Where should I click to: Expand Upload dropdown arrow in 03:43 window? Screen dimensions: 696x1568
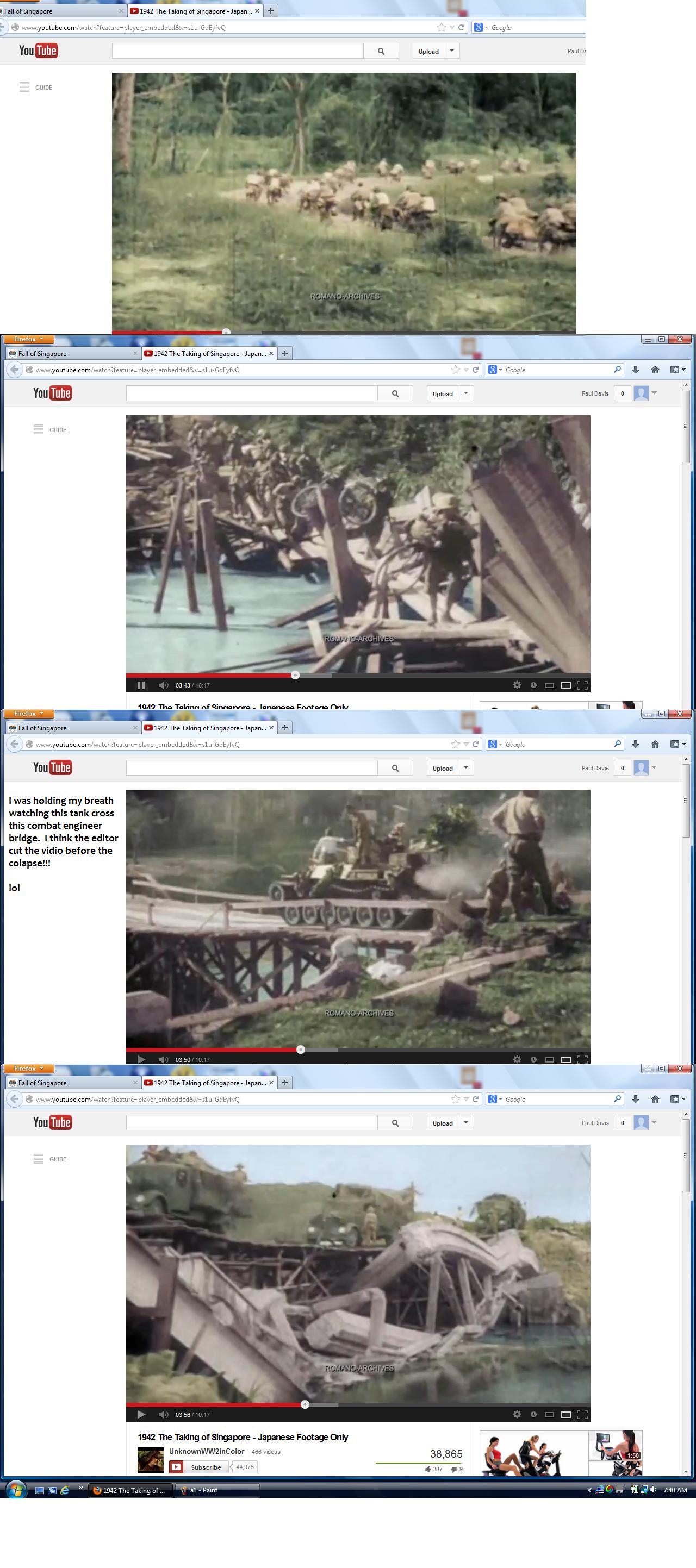coord(466,393)
